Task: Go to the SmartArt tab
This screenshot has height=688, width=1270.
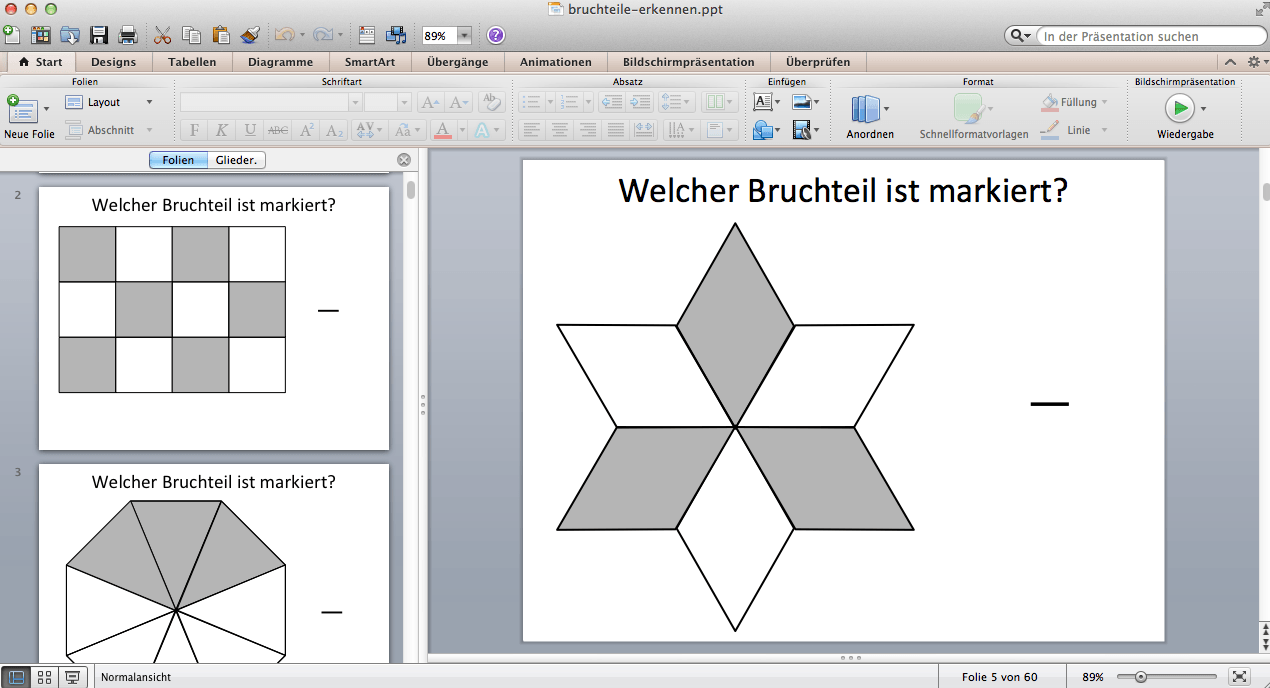Action: pos(370,62)
